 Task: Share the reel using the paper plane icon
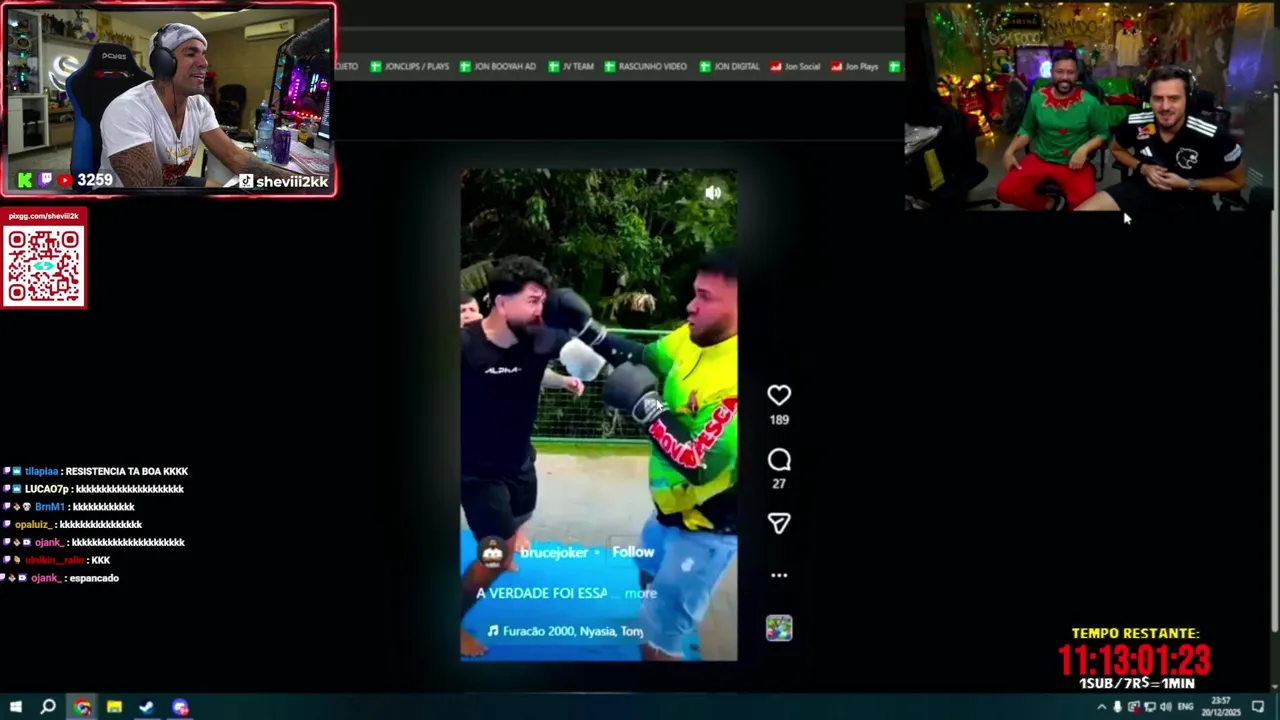(779, 524)
